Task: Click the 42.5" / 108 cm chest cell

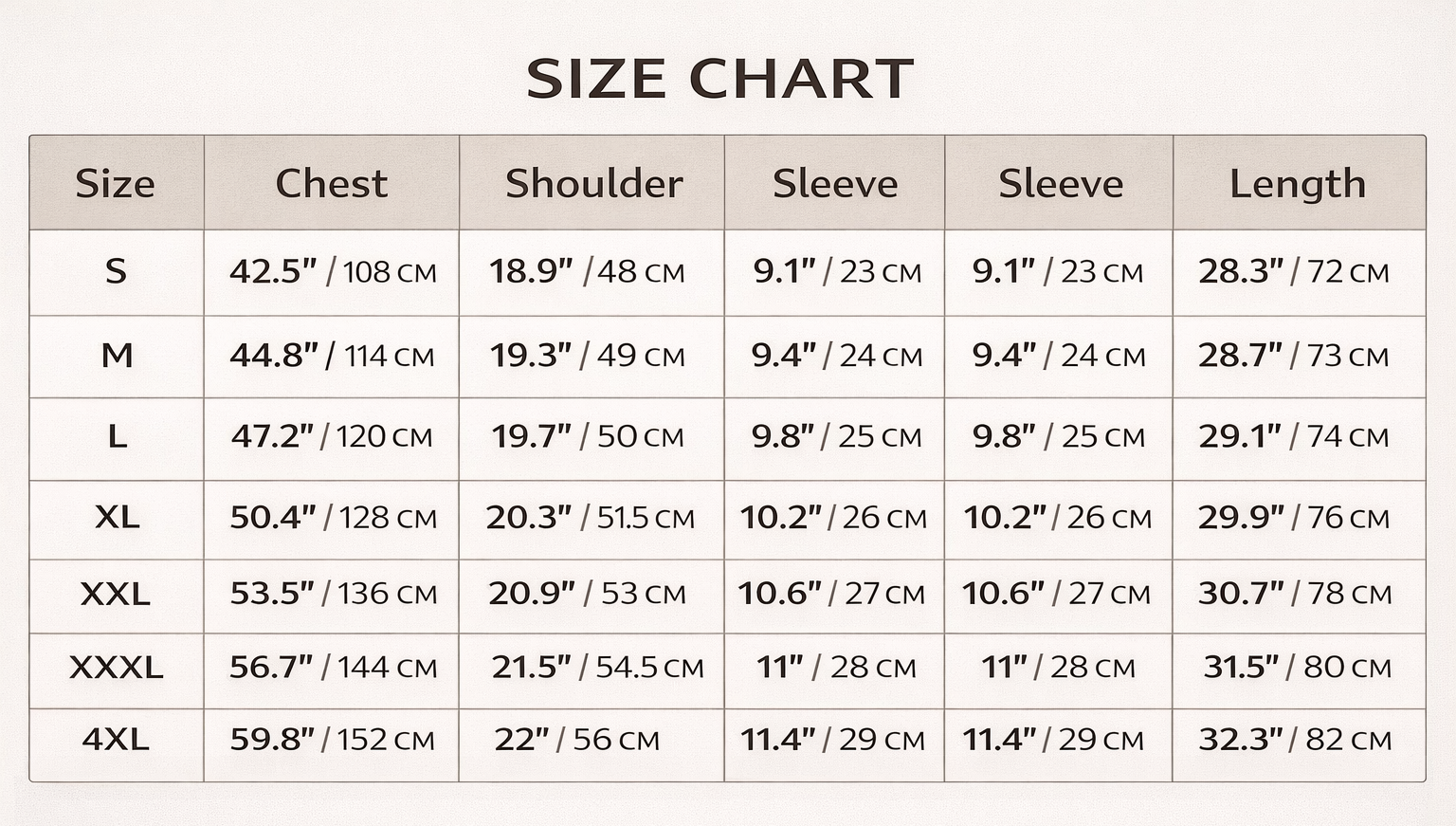Action: coord(333,272)
